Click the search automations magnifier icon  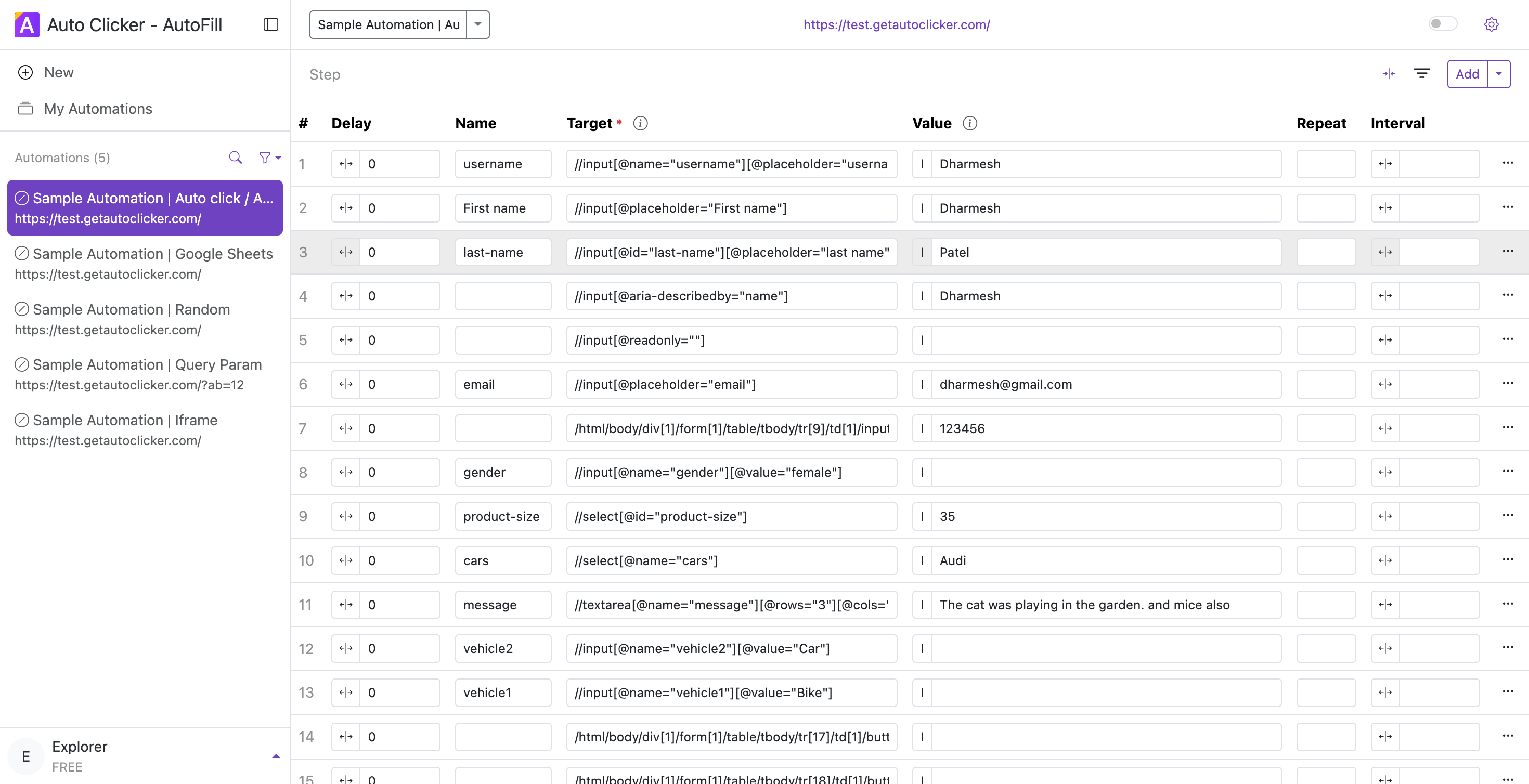pos(235,158)
